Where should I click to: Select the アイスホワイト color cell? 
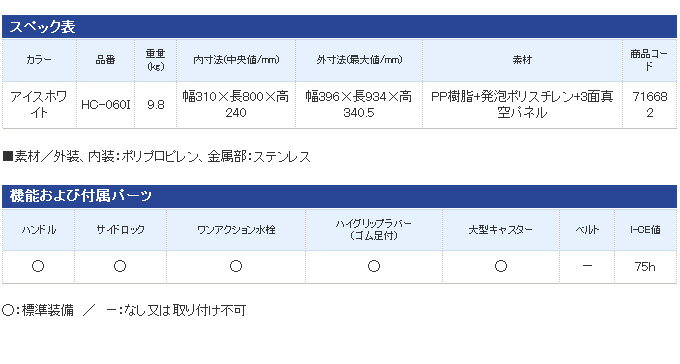[x=39, y=105]
